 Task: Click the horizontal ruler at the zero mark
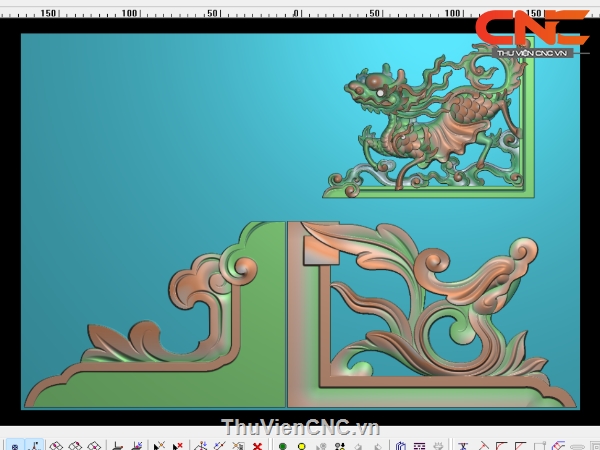click(x=297, y=14)
